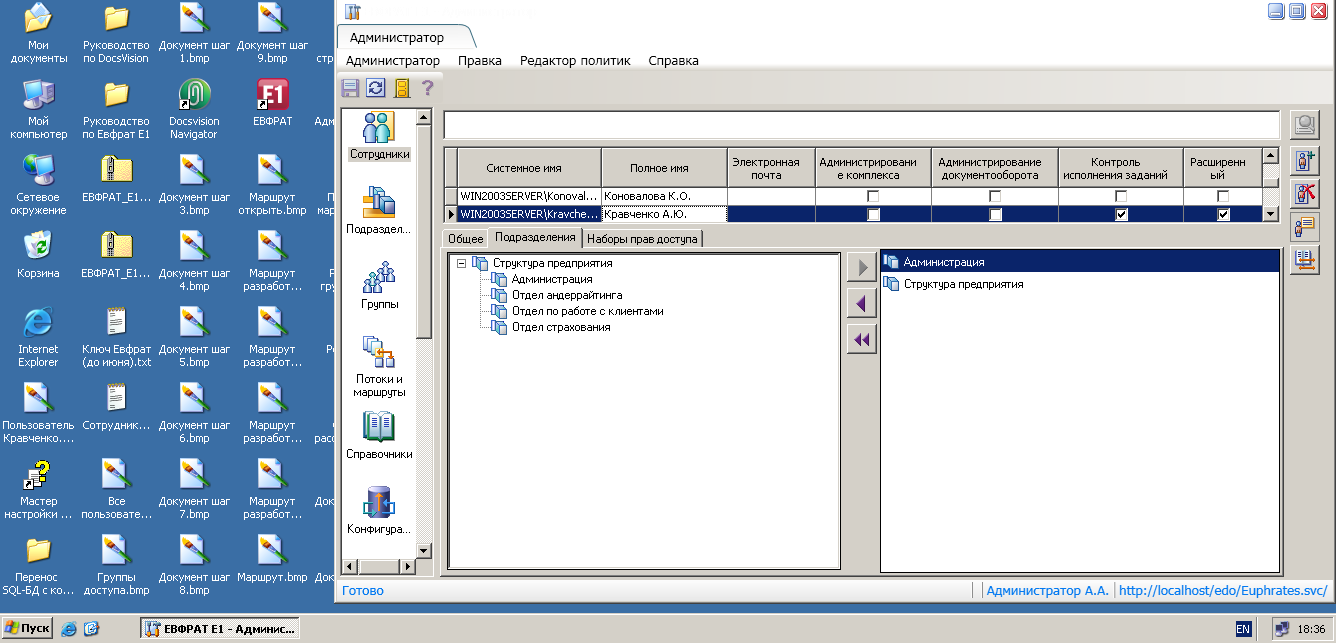Viewport: 1336px width, 643px height.
Task: Click Администратор А.А. in status bar
Action: pos(1047,591)
